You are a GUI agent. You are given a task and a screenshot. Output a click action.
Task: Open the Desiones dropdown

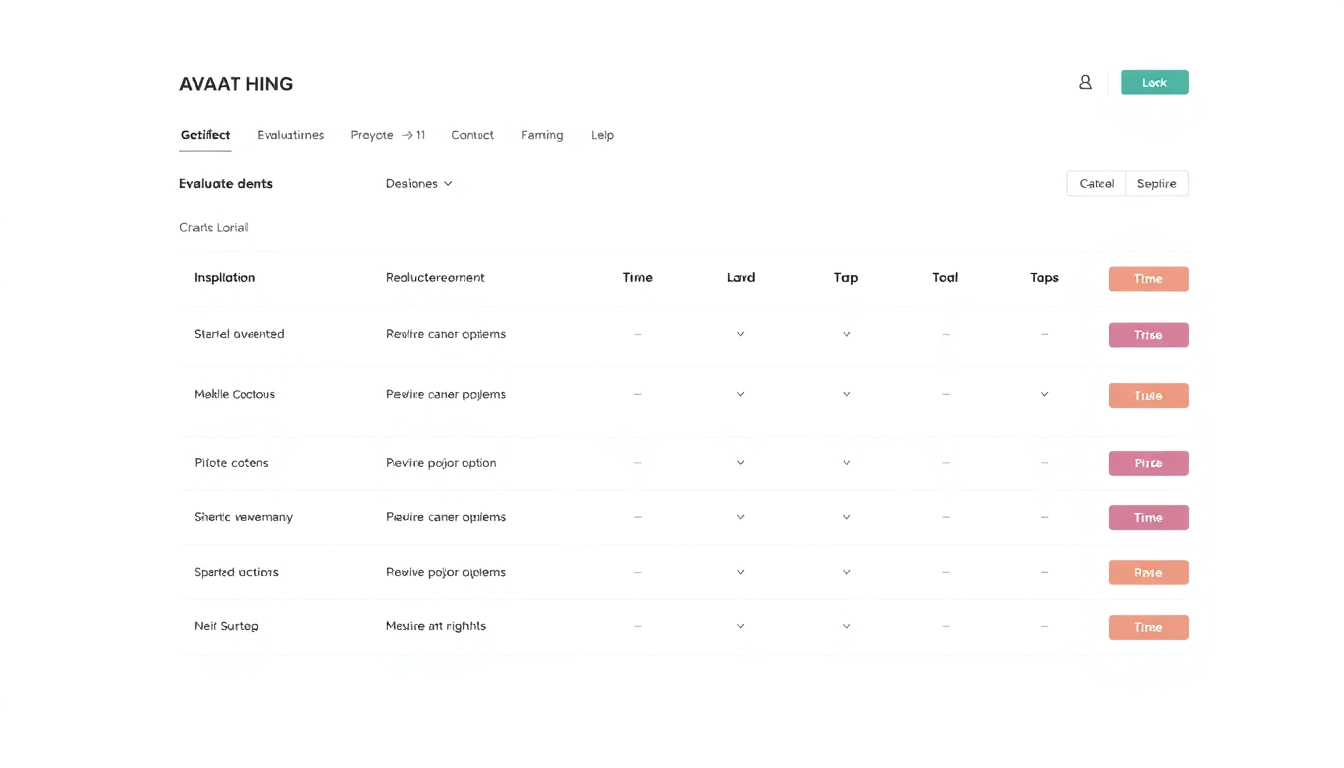click(417, 183)
